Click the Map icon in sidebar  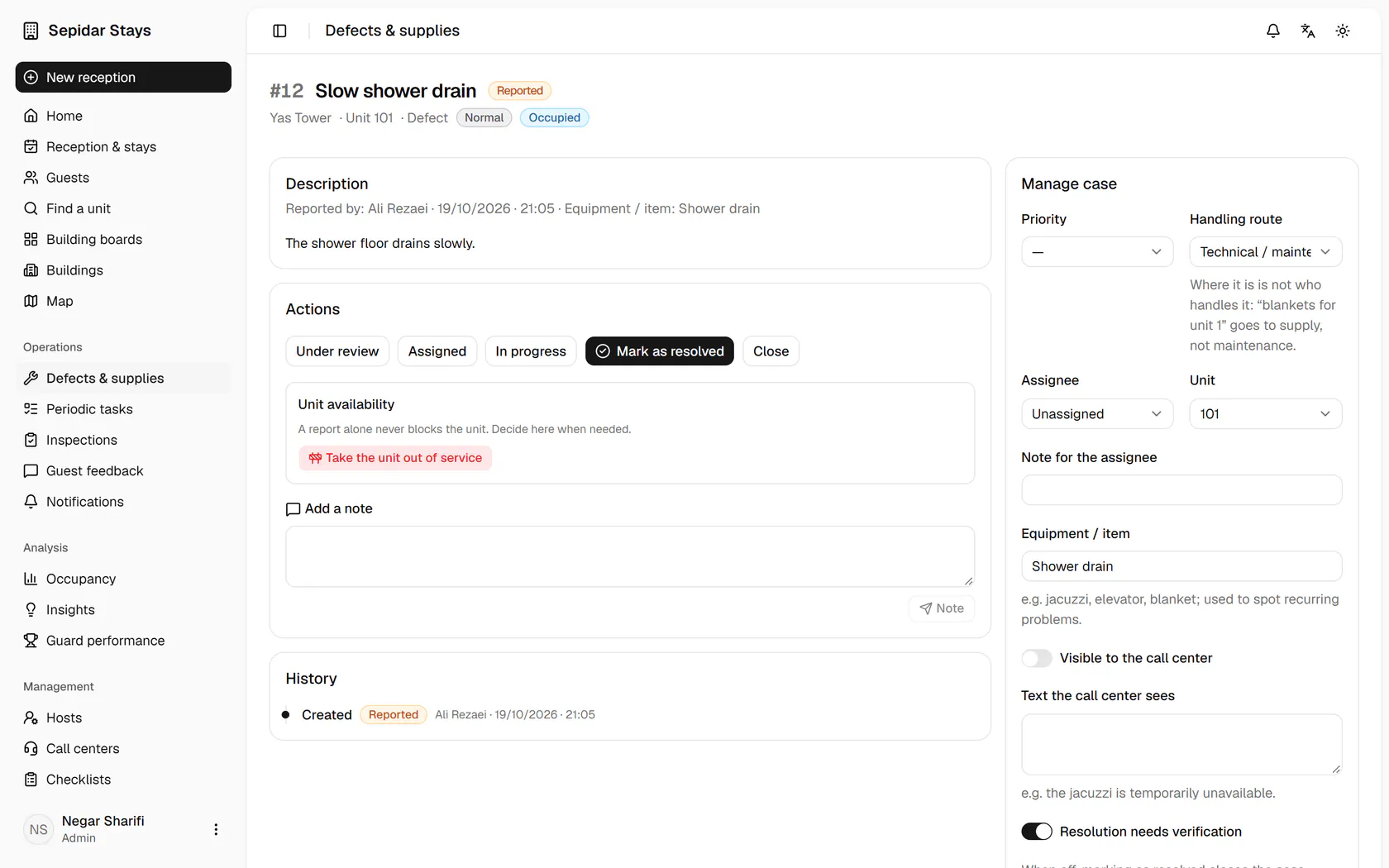pyautogui.click(x=31, y=301)
